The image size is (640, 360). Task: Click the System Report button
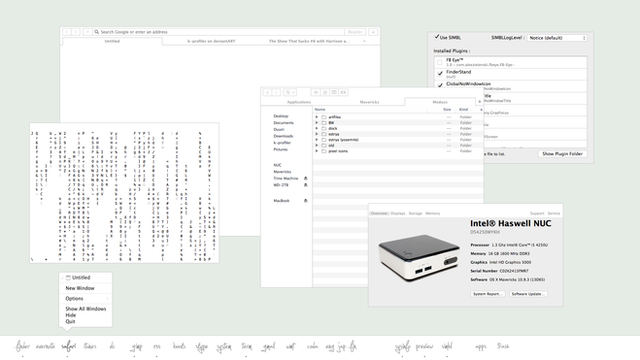coord(487,294)
